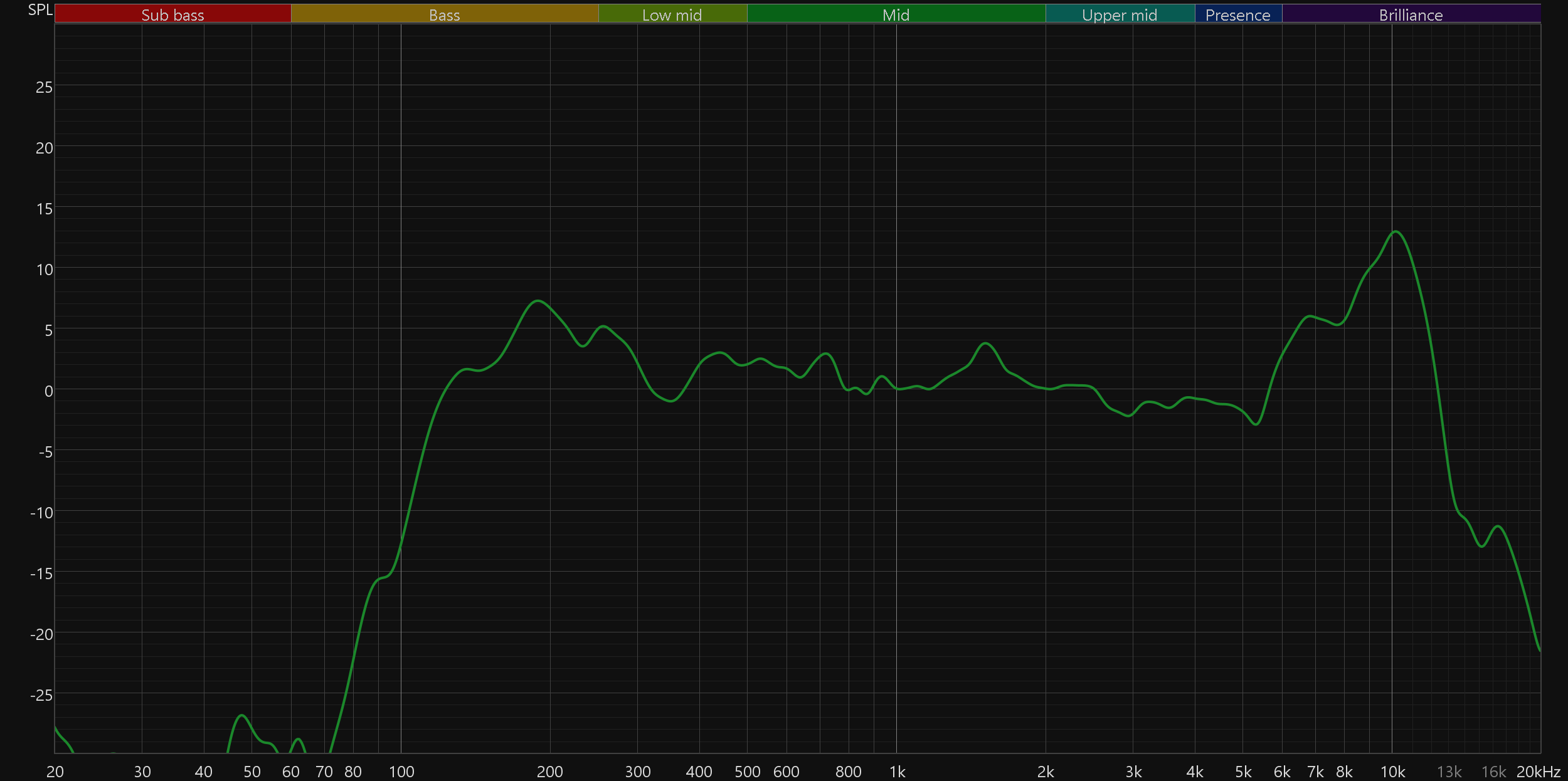This screenshot has width=1568, height=781.
Task: Click the 100 frequency axis label
Action: [x=401, y=772]
